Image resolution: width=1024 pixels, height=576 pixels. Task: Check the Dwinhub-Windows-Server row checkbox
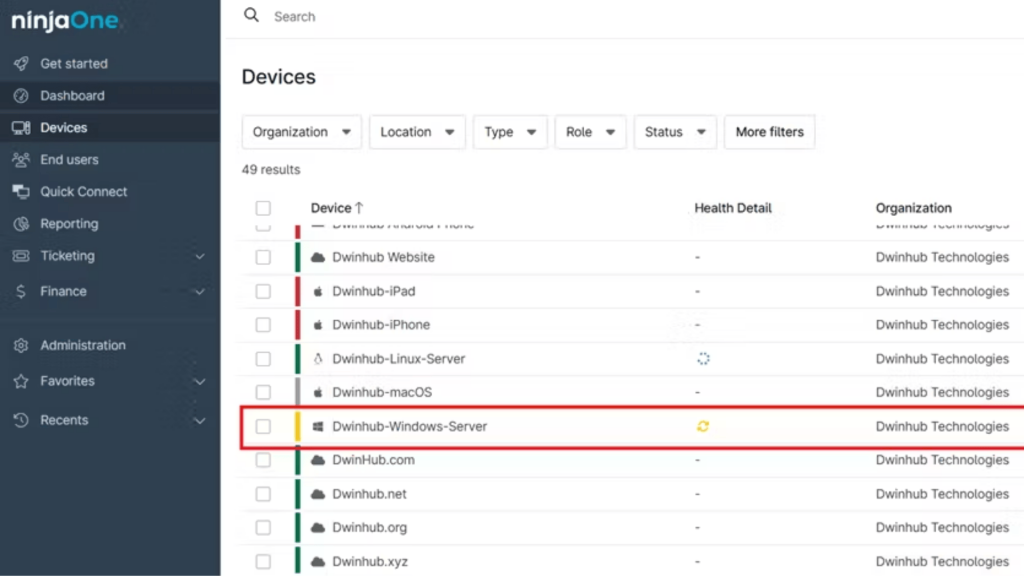263,425
